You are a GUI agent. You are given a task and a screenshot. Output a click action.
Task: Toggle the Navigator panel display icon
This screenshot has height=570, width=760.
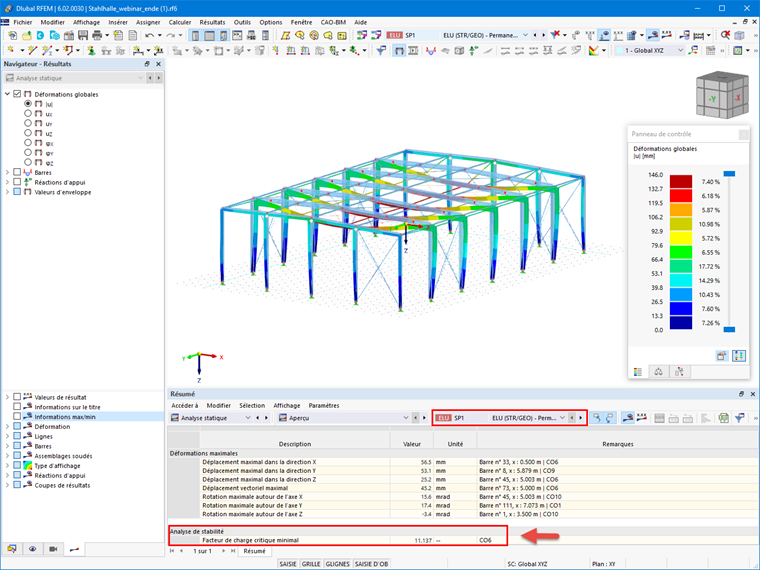pos(195,35)
